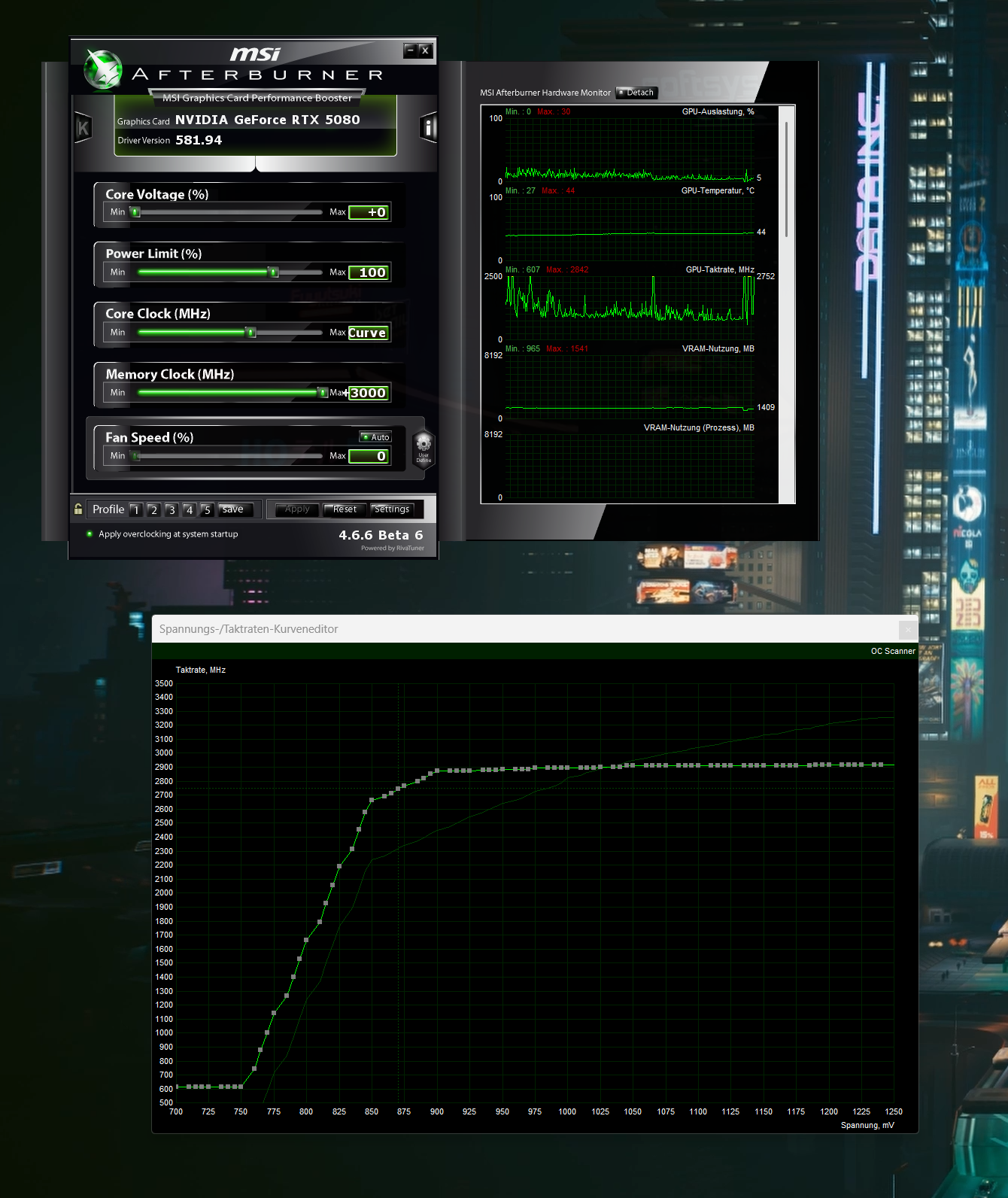Toggle the profile lock padlock icon
This screenshot has width=1008, height=1198.
tap(78, 509)
